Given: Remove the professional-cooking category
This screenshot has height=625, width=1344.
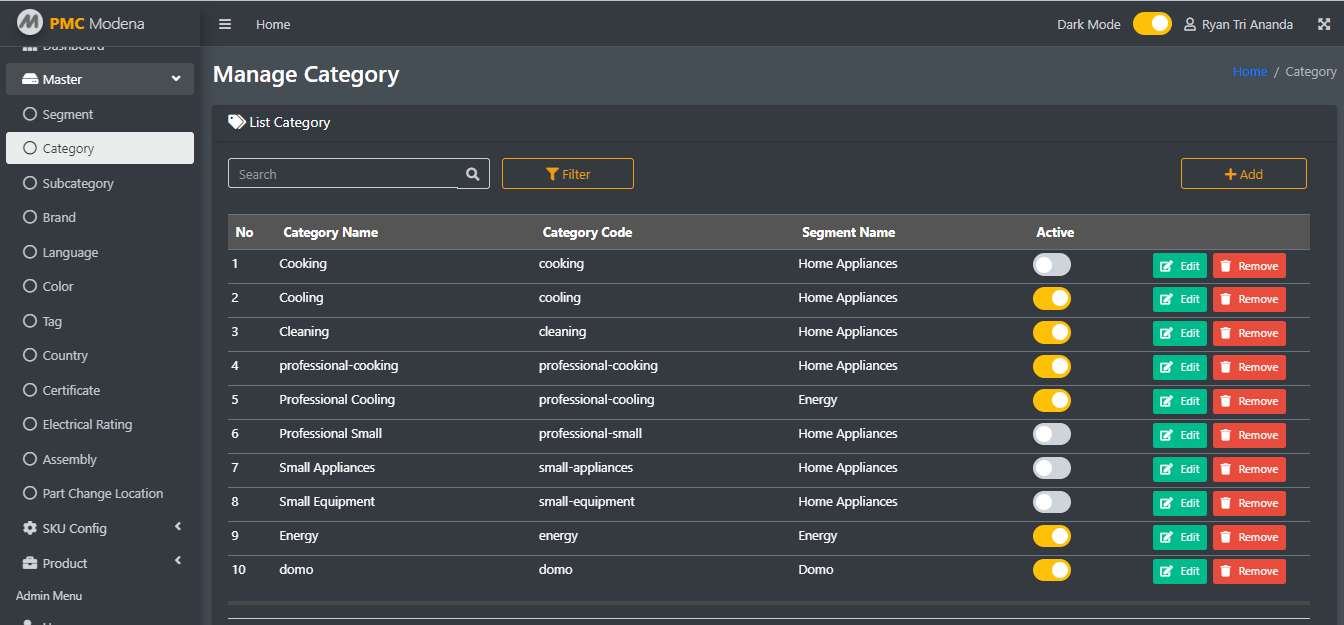Looking at the screenshot, I should point(1249,367).
